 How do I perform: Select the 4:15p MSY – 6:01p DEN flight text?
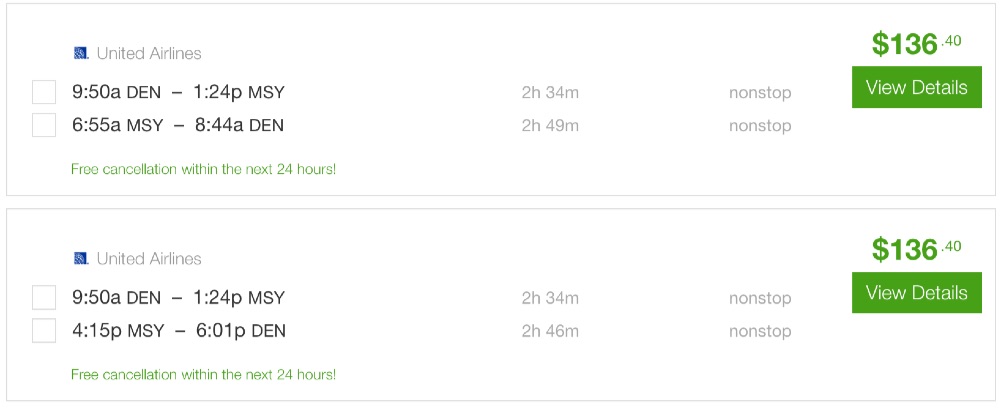pos(179,330)
